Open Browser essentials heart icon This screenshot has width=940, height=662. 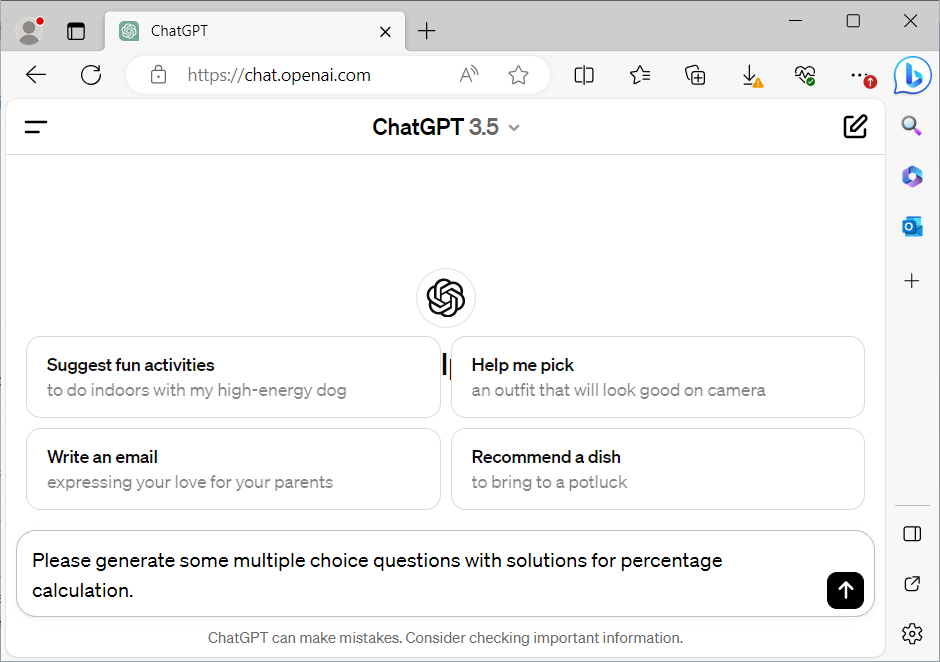(x=805, y=75)
